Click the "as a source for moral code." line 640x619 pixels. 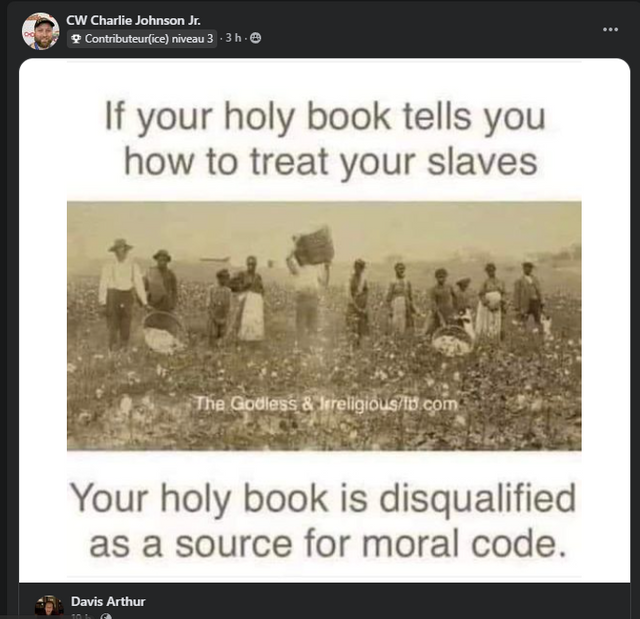point(328,544)
